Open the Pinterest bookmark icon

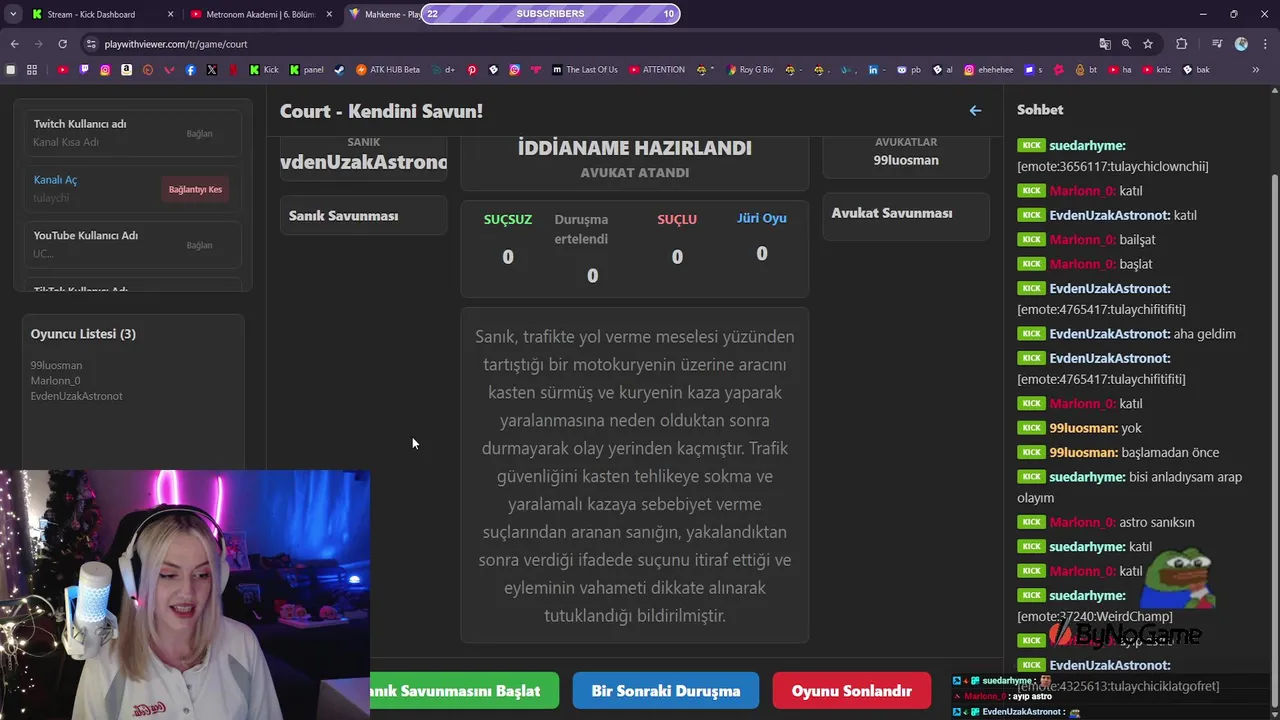pyautogui.click(x=472, y=70)
